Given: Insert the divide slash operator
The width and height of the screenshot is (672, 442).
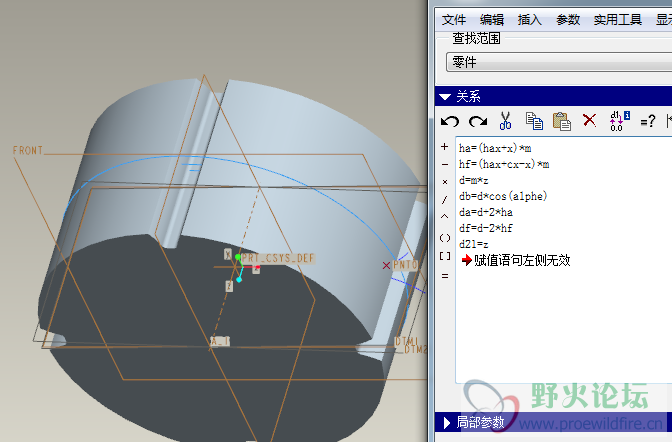Looking at the screenshot, I should (444, 199).
